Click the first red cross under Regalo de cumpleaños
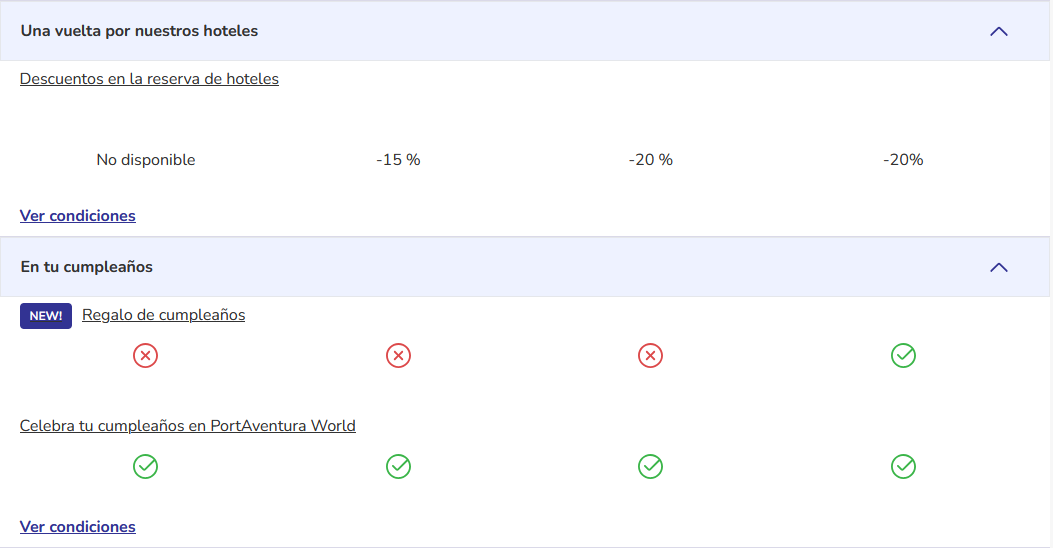The width and height of the screenshot is (1053, 548). click(145, 355)
